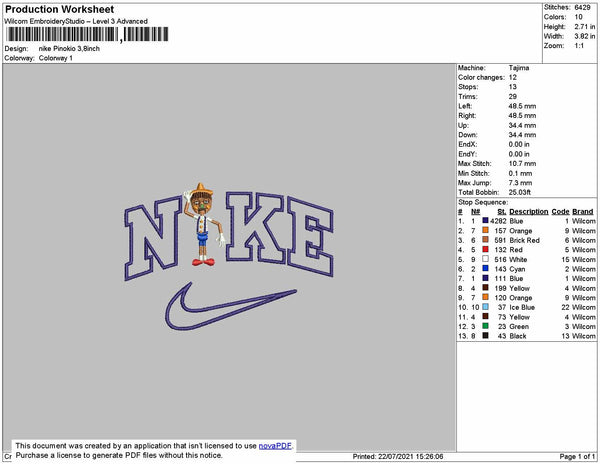The height and width of the screenshot is (464, 600).
Task: Click the Brand column header
Action: (583, 212)
